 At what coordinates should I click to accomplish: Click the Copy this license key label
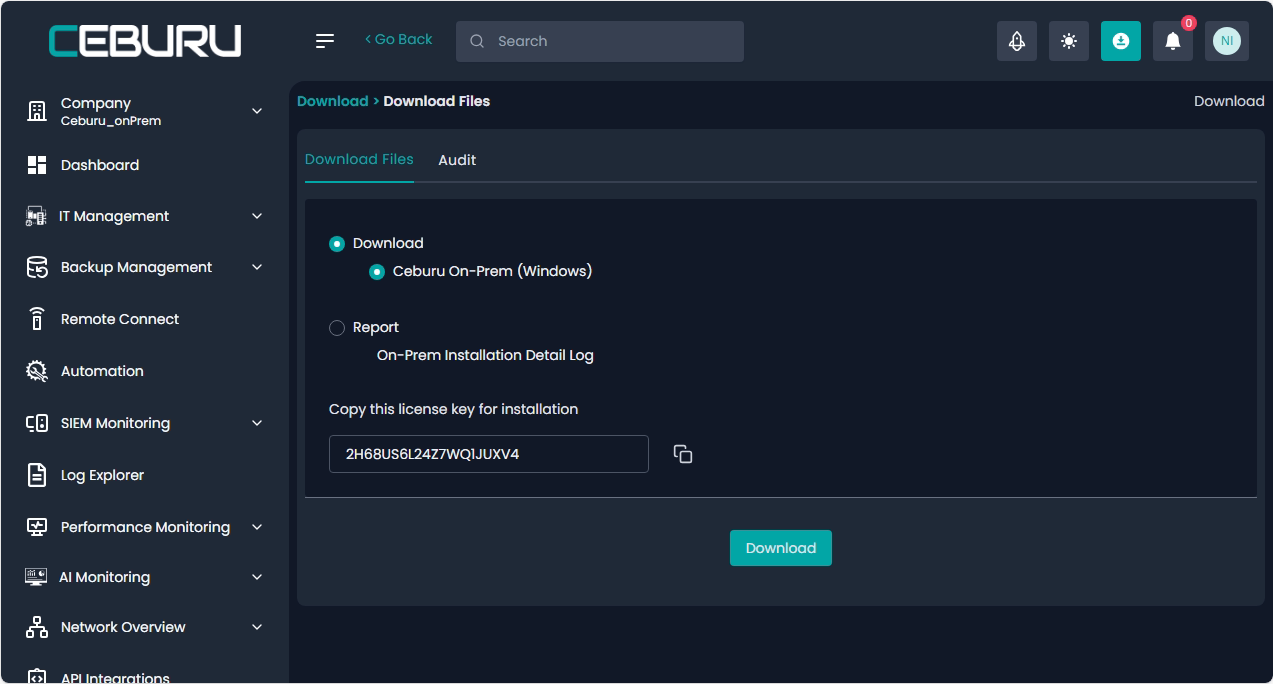454,409
